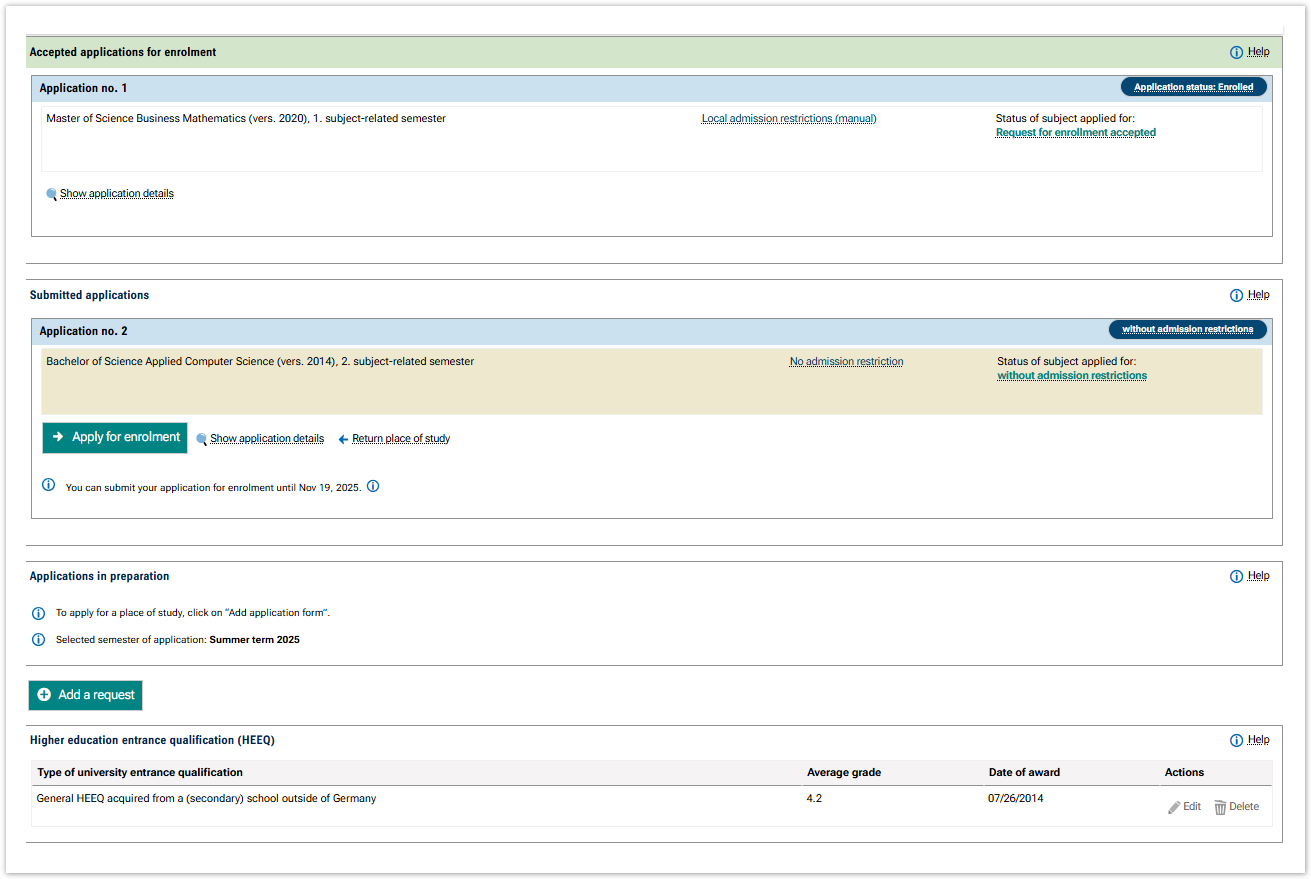Viewport: 1311px width, 879px height.
Task: Click Help icon in Applications in preparation
Action: 1236,576
